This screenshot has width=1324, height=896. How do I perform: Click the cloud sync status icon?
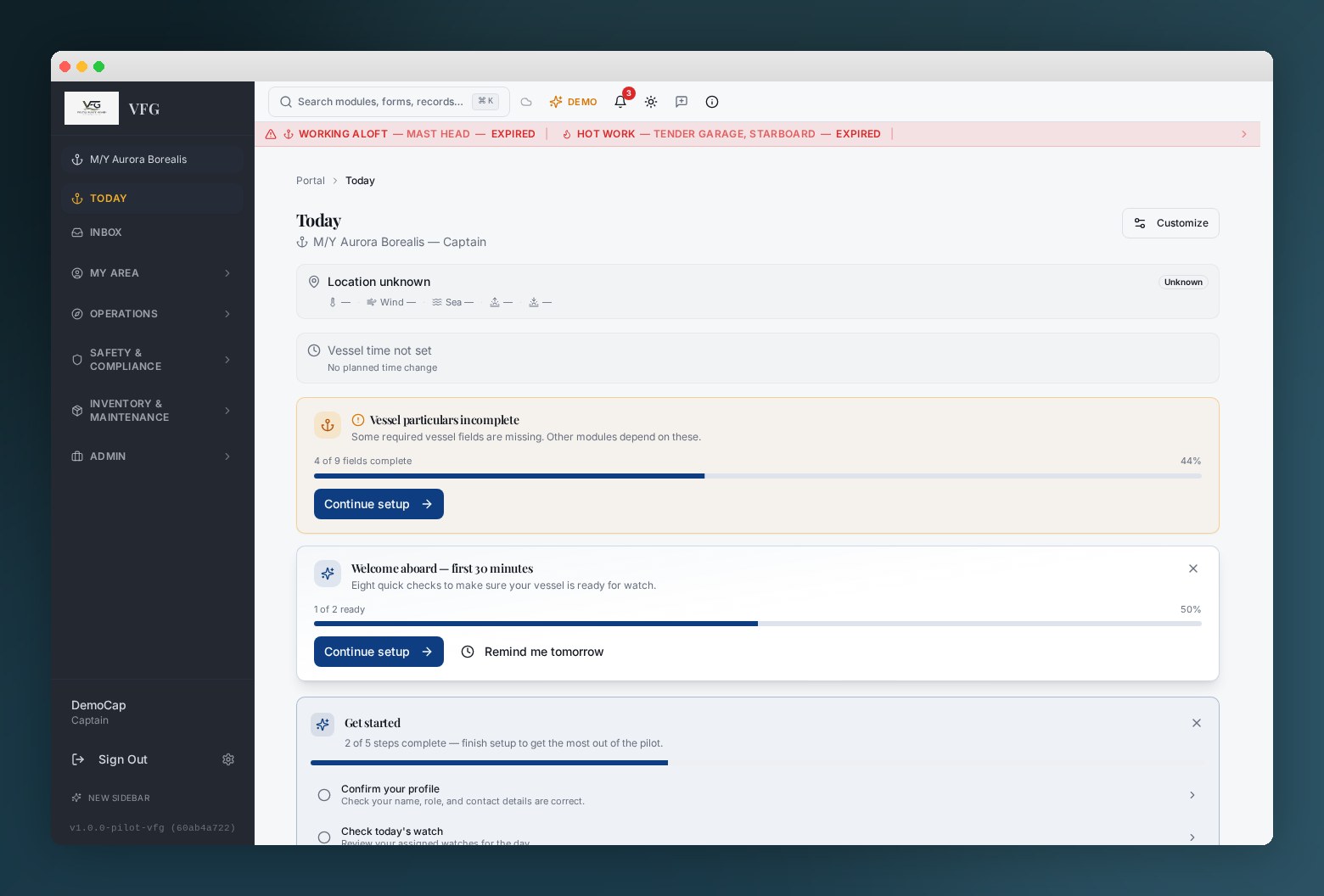[526, 102]
